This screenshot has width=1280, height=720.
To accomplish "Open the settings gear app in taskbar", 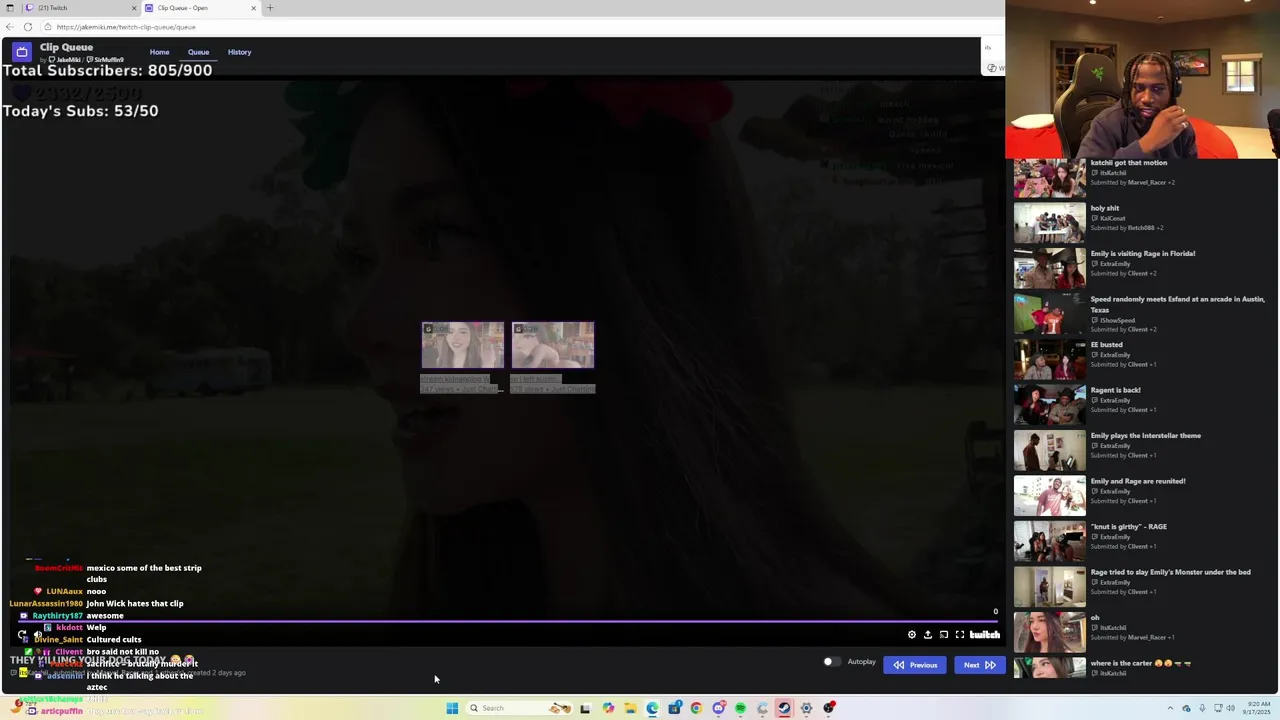I will tap(806, 708).
